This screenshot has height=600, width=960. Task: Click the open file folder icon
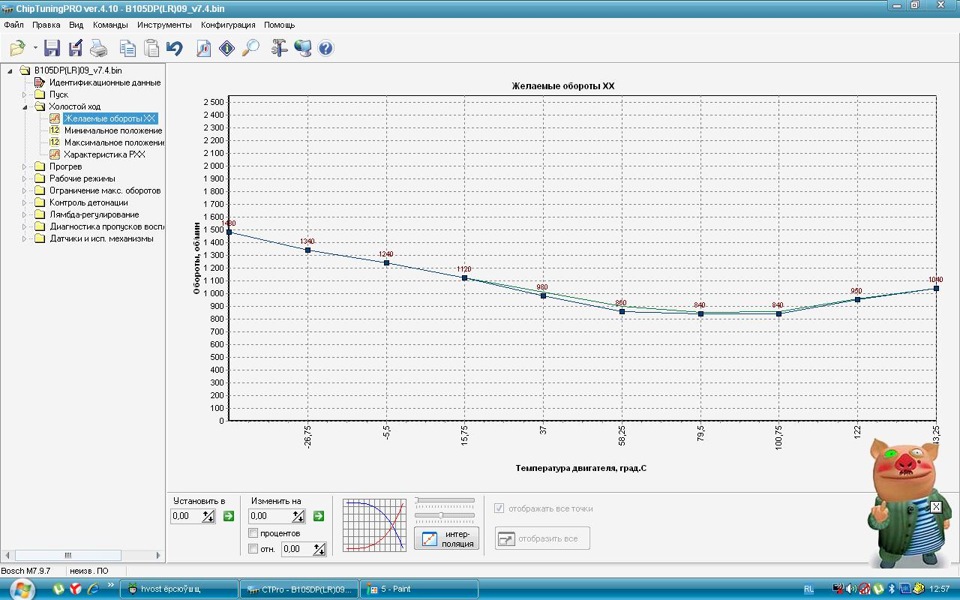pyautogui.click(x=17, y=48)
